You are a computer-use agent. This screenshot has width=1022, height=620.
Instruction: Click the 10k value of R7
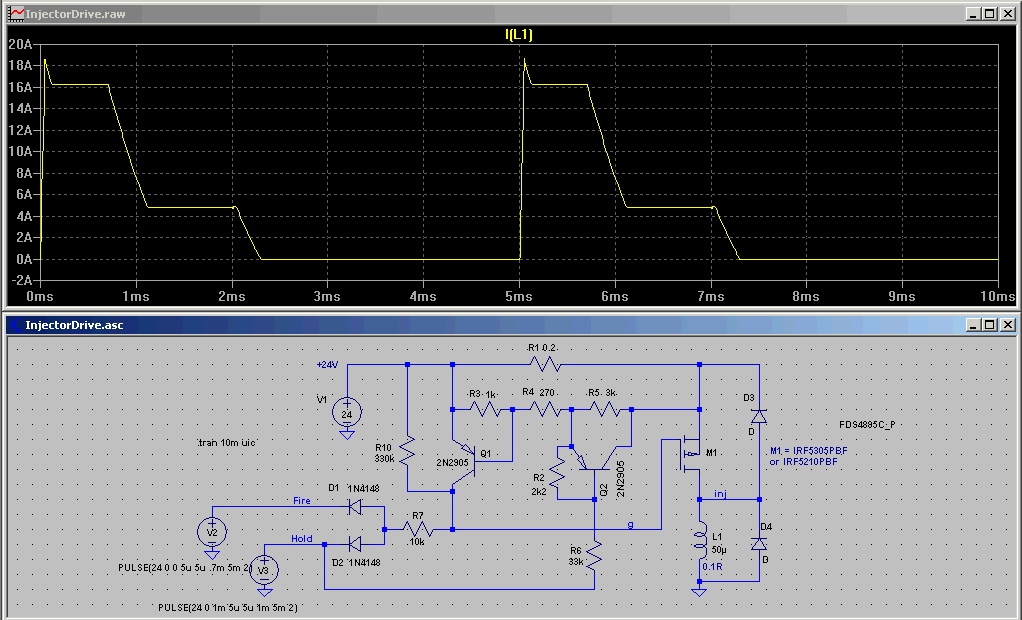pyautogui.click(x=417, y=542)
